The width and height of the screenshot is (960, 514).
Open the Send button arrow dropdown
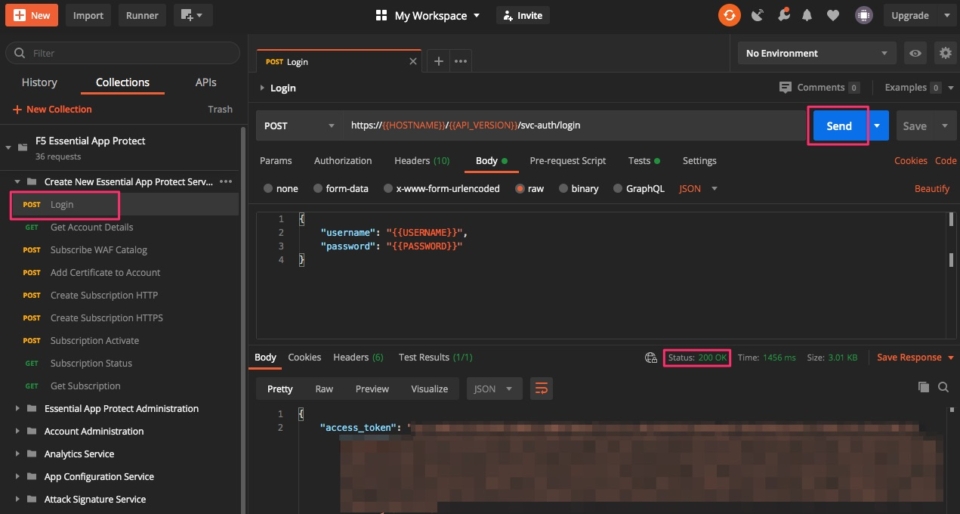tap(877, 125)
